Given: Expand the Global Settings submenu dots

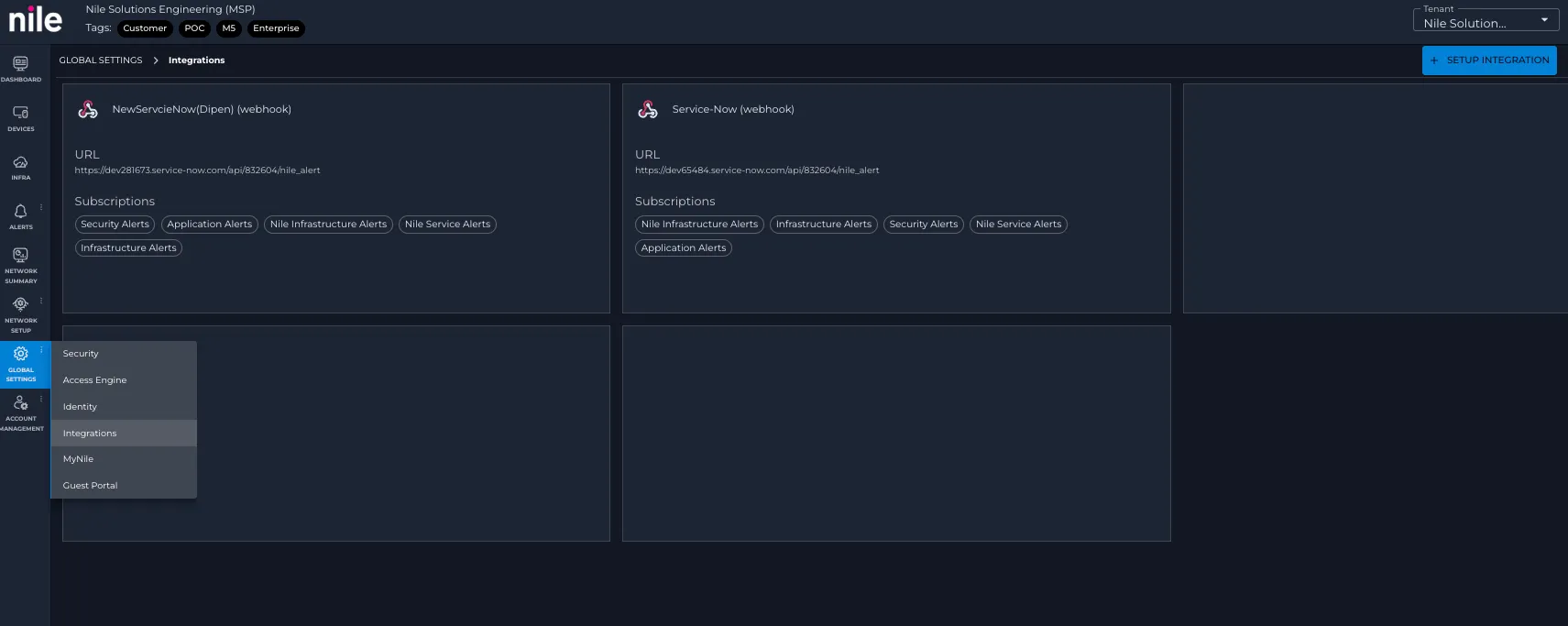Looking at the screenshot, I should pos(41,350).
